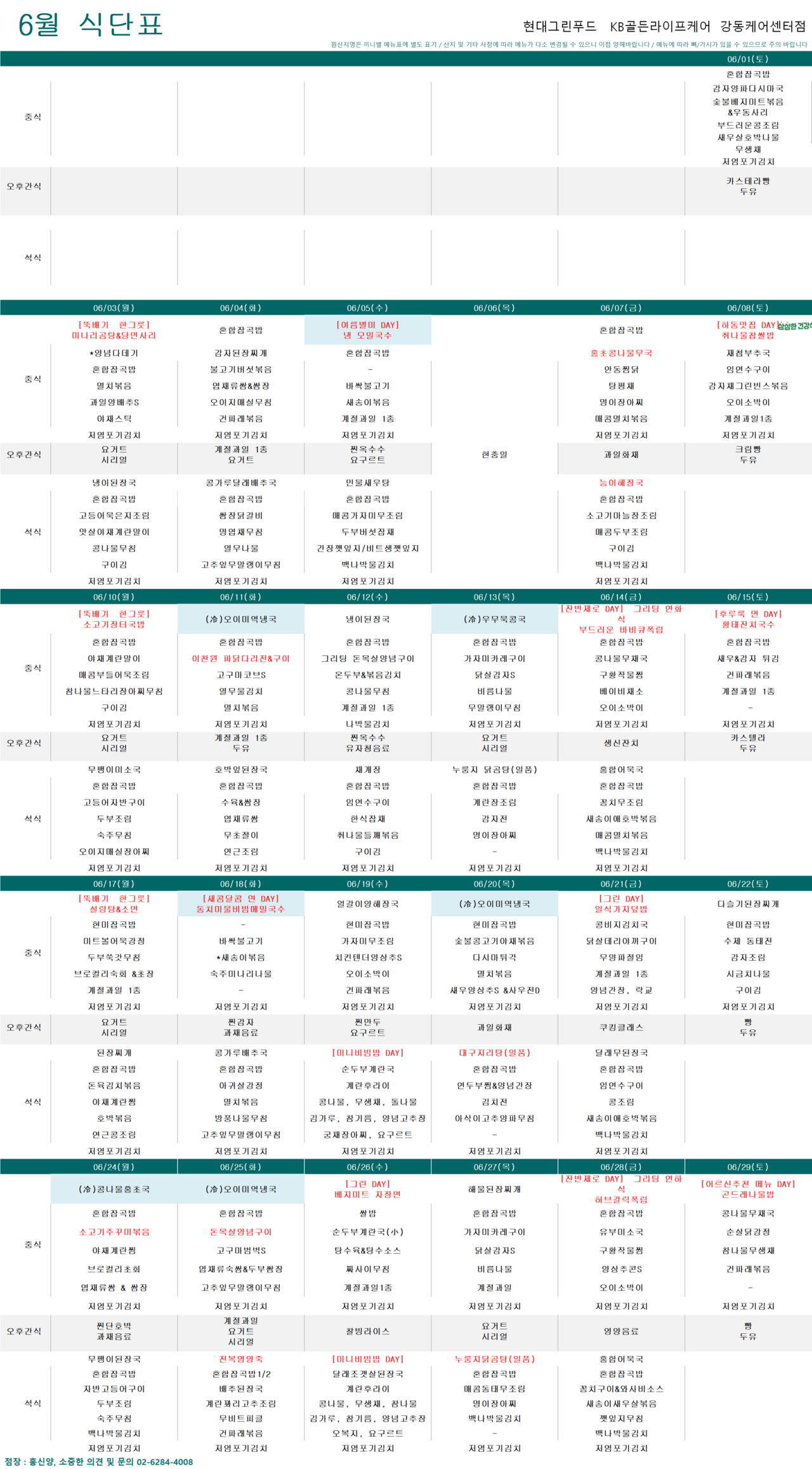Select the 현충일 holiday cell
812x1469 pixels.
(x=494, y=454)
